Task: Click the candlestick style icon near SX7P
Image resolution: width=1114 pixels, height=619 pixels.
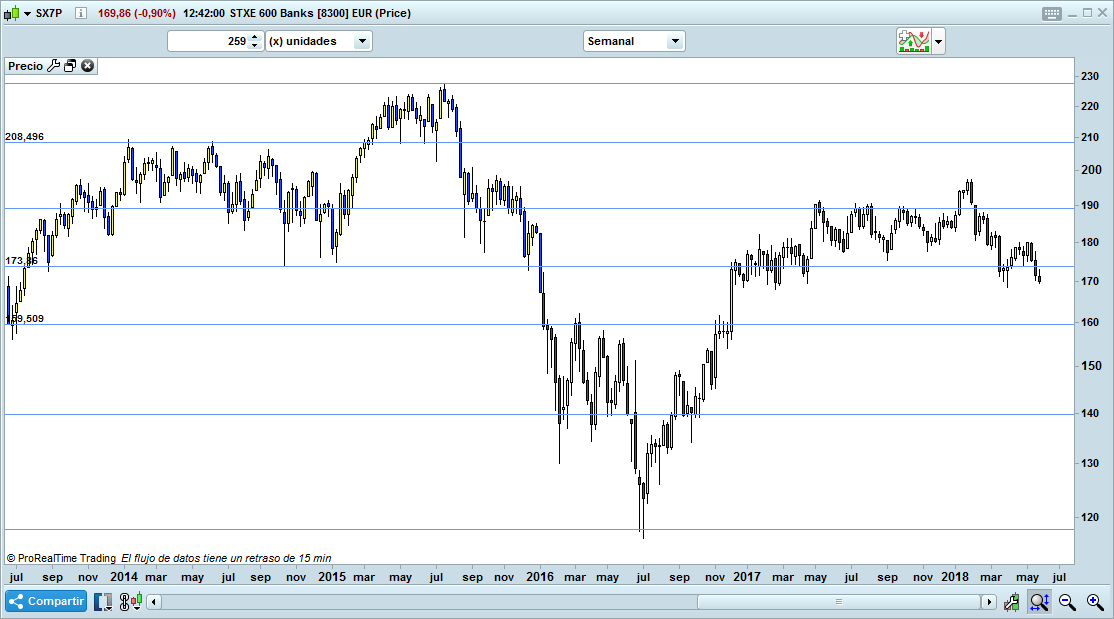Action: click(12, 13)
